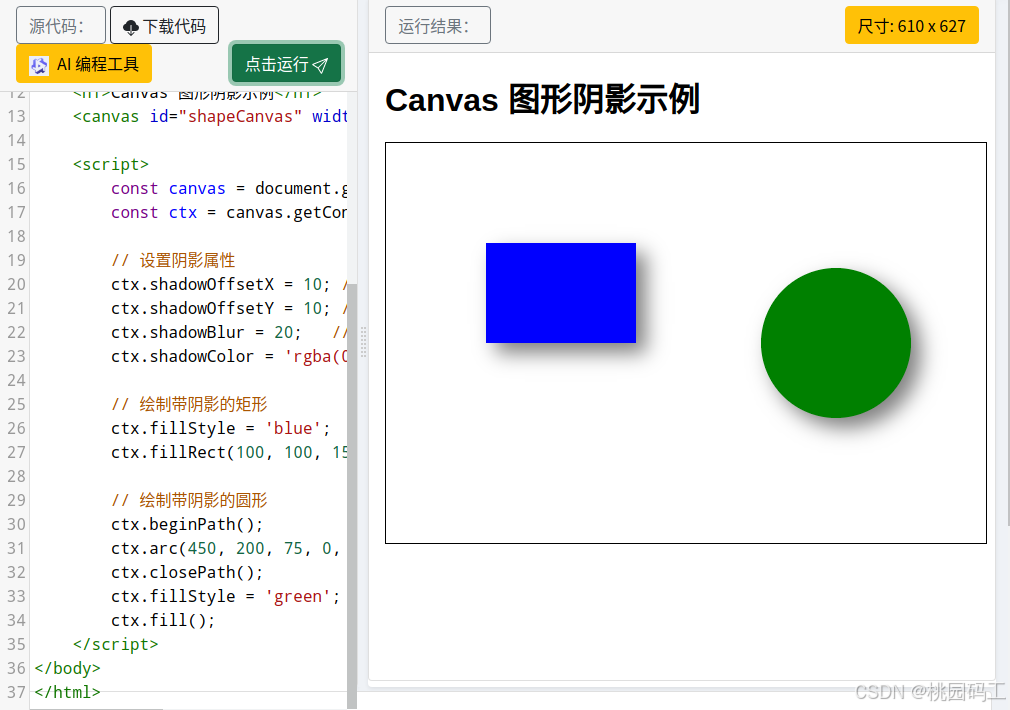Image resolution: width=1010 pixels, height=710 pixels.
Task: Click the blue rectangle on canvas
Action: pyautogui.click(x=560, y=293)
